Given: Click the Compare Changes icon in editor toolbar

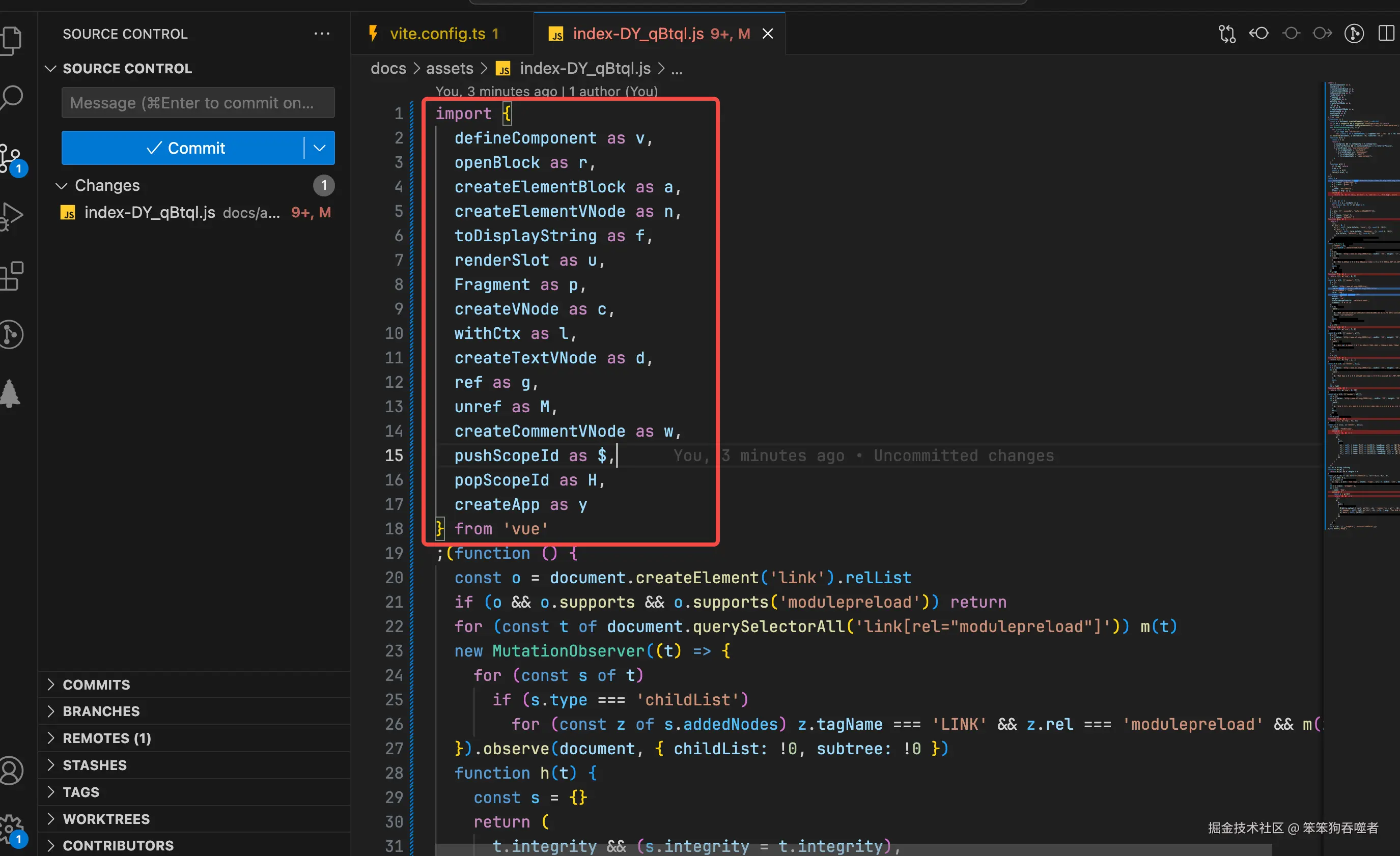Looking at the screenshot, I should [x=1227, y=34].
